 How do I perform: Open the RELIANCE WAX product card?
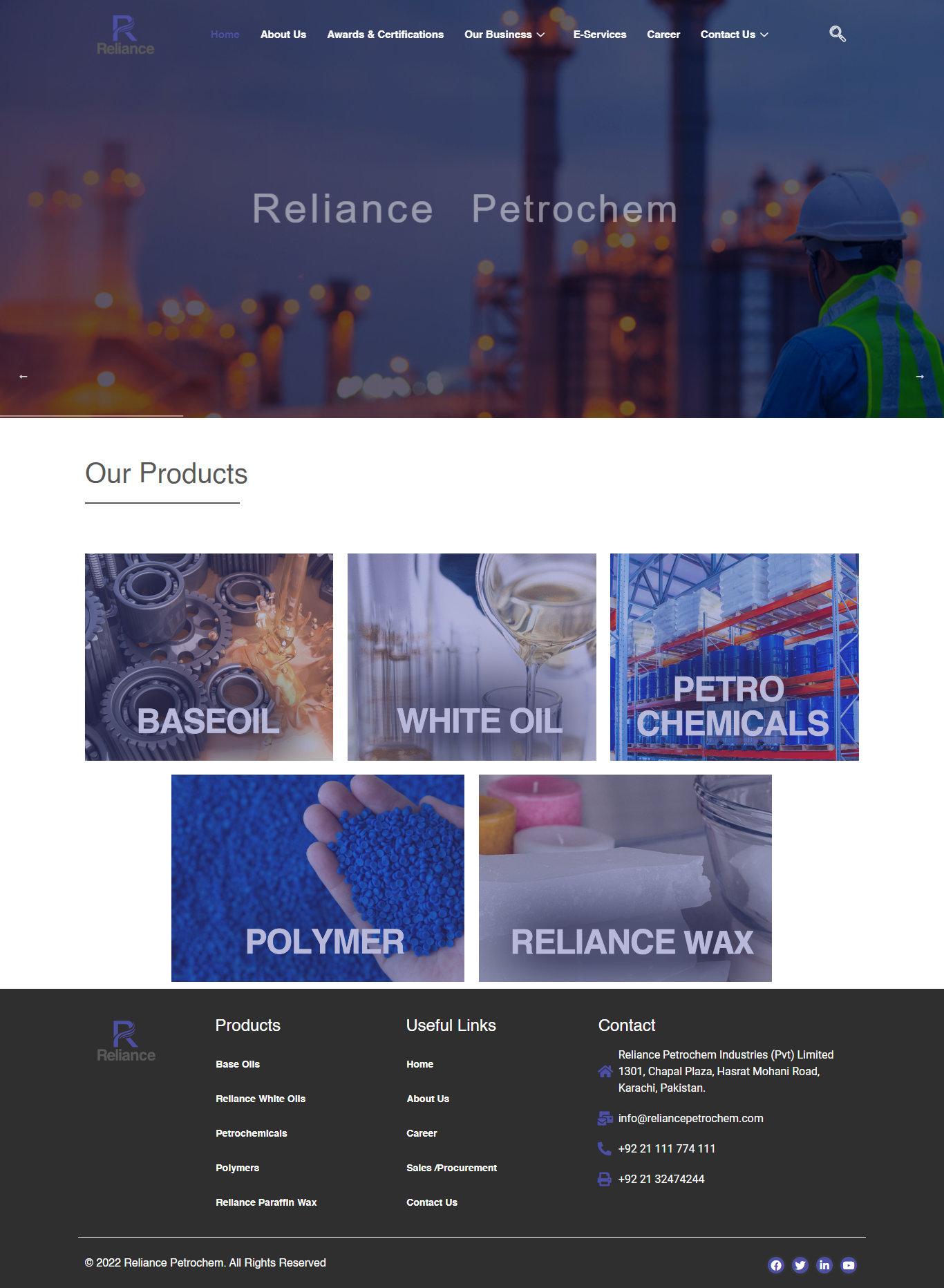point(625,878)
